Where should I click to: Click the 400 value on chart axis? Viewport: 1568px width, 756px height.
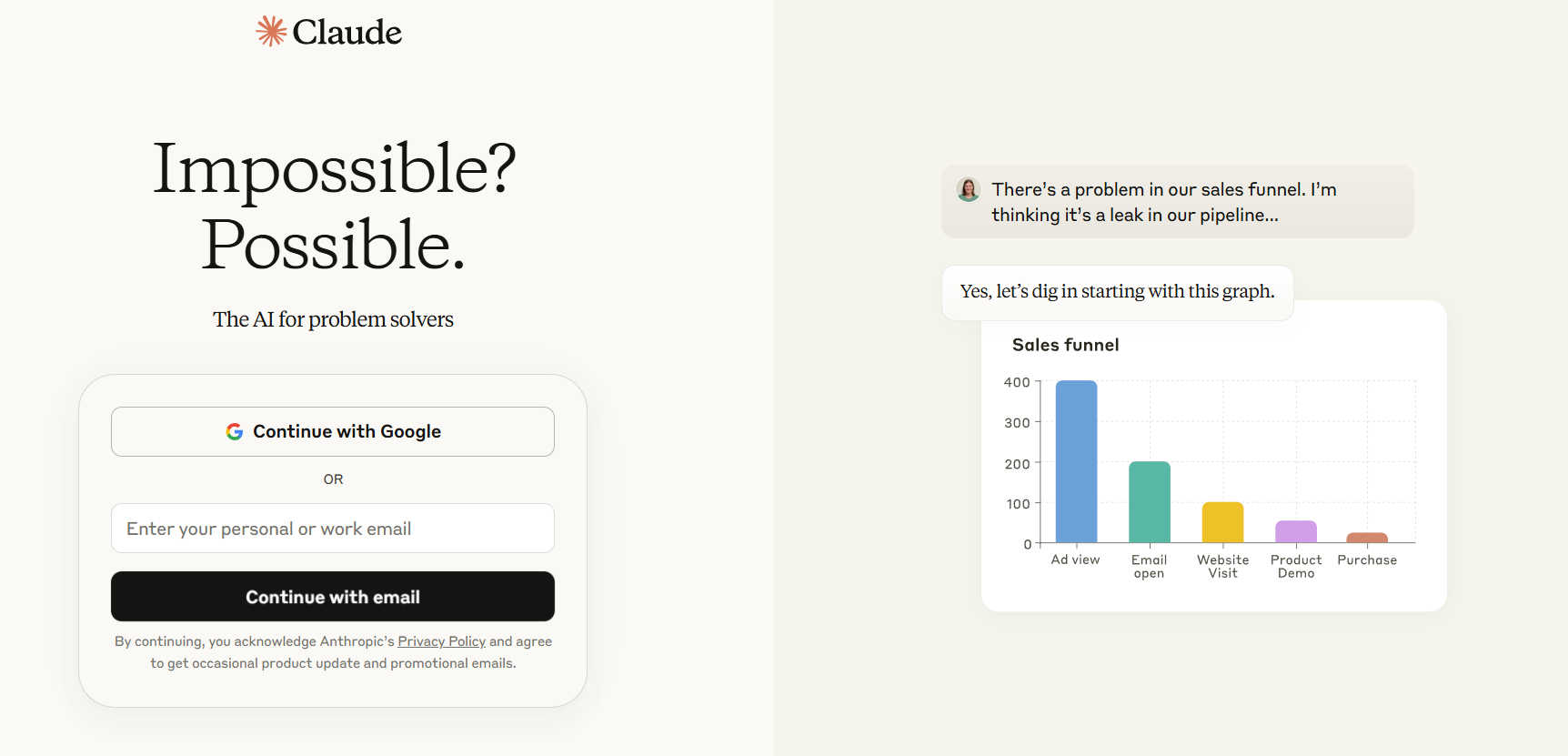1017,382
